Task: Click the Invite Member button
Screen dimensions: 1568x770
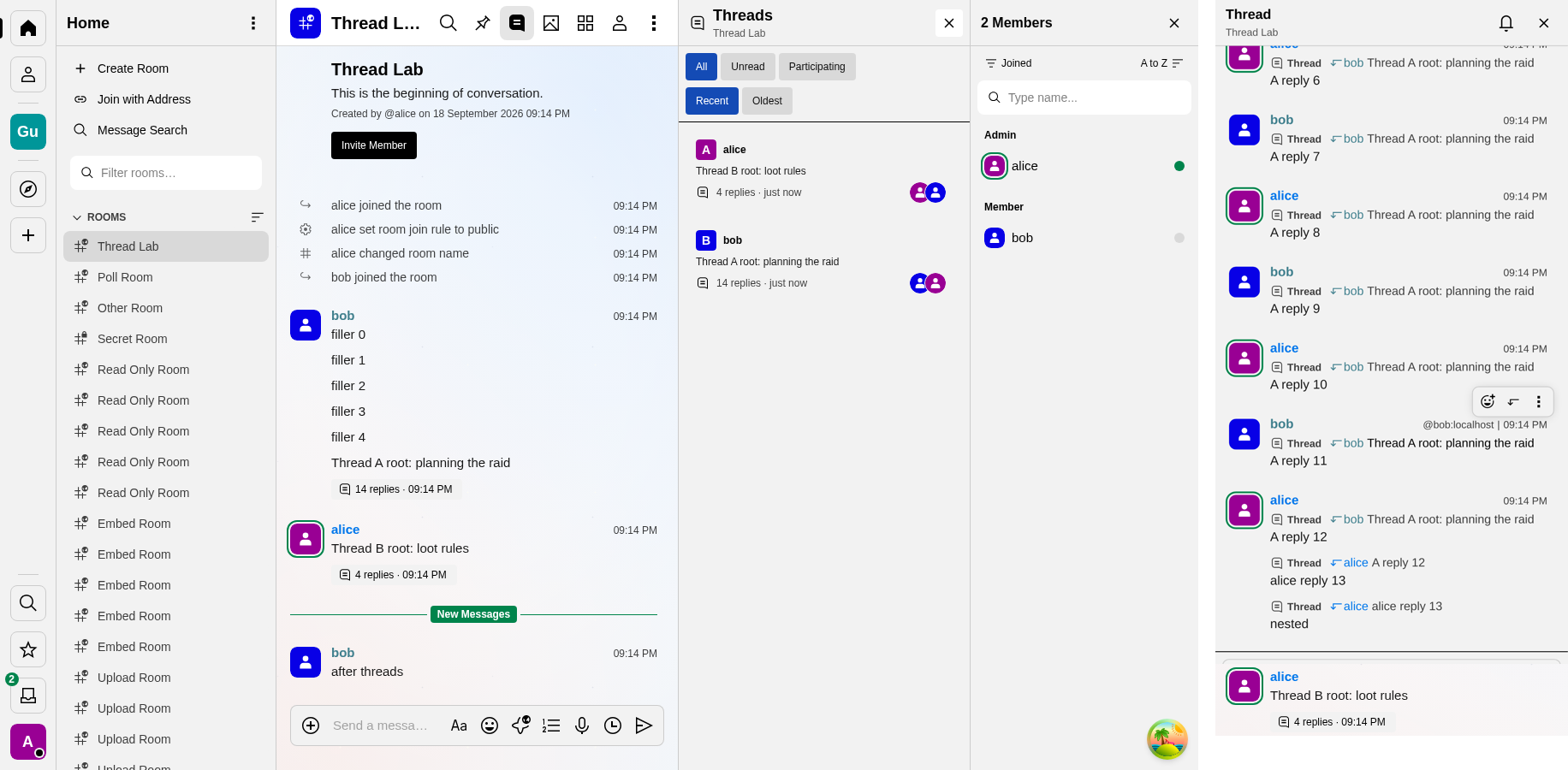Action: [374, 145]
